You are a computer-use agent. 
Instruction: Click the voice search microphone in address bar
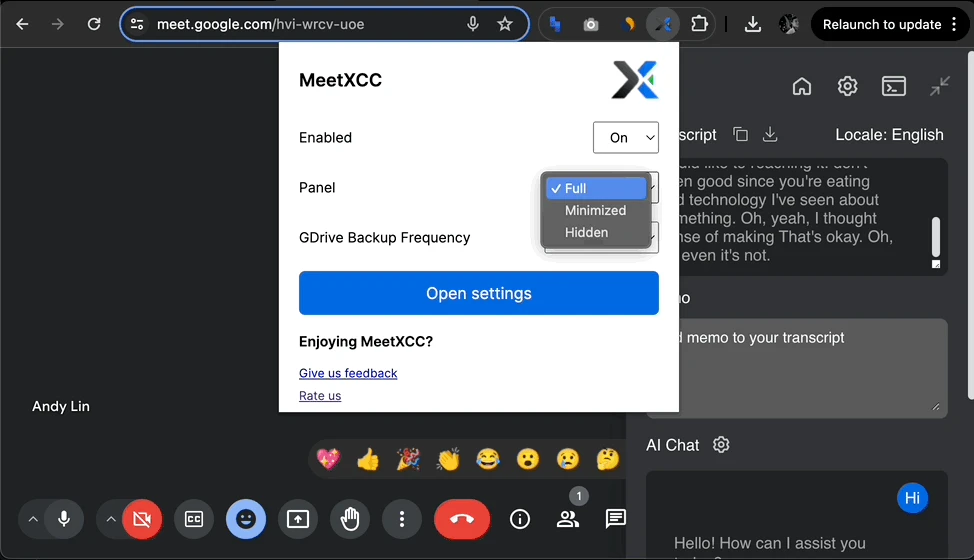point(473,24)
